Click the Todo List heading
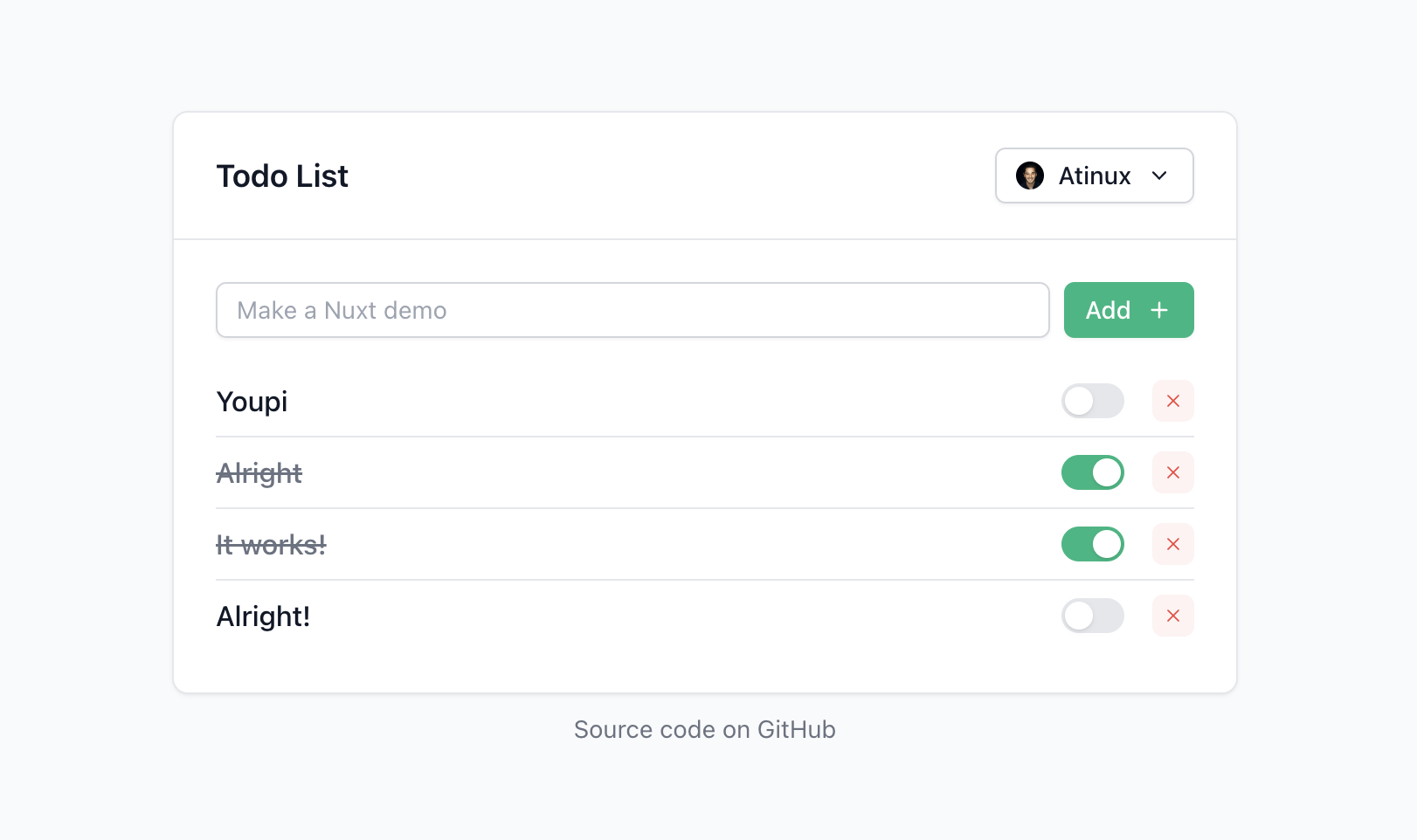The height and width of the screenshot is (840, 1417). click(282, 176)
